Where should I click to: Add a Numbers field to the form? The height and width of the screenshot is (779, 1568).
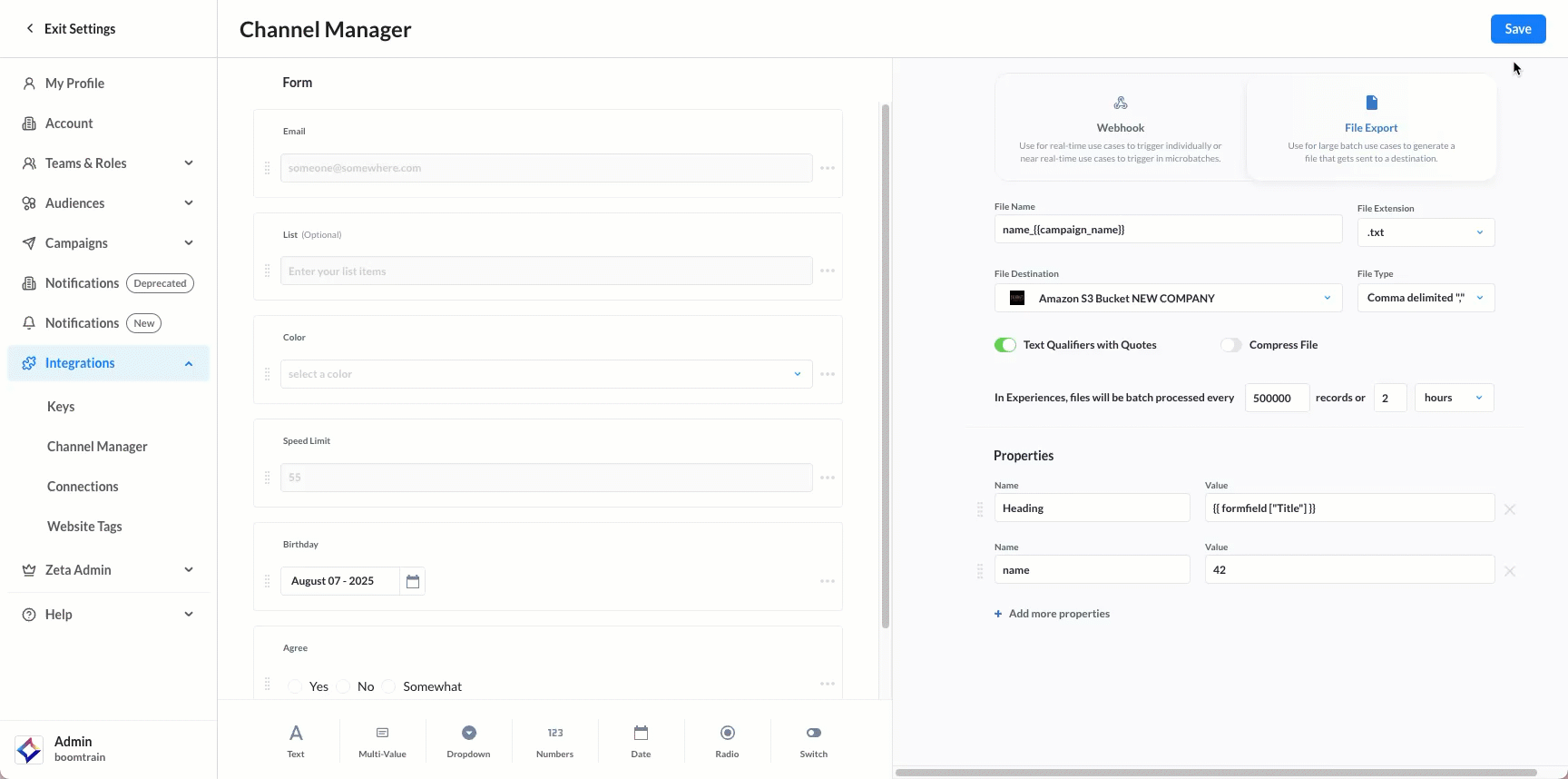554,741
